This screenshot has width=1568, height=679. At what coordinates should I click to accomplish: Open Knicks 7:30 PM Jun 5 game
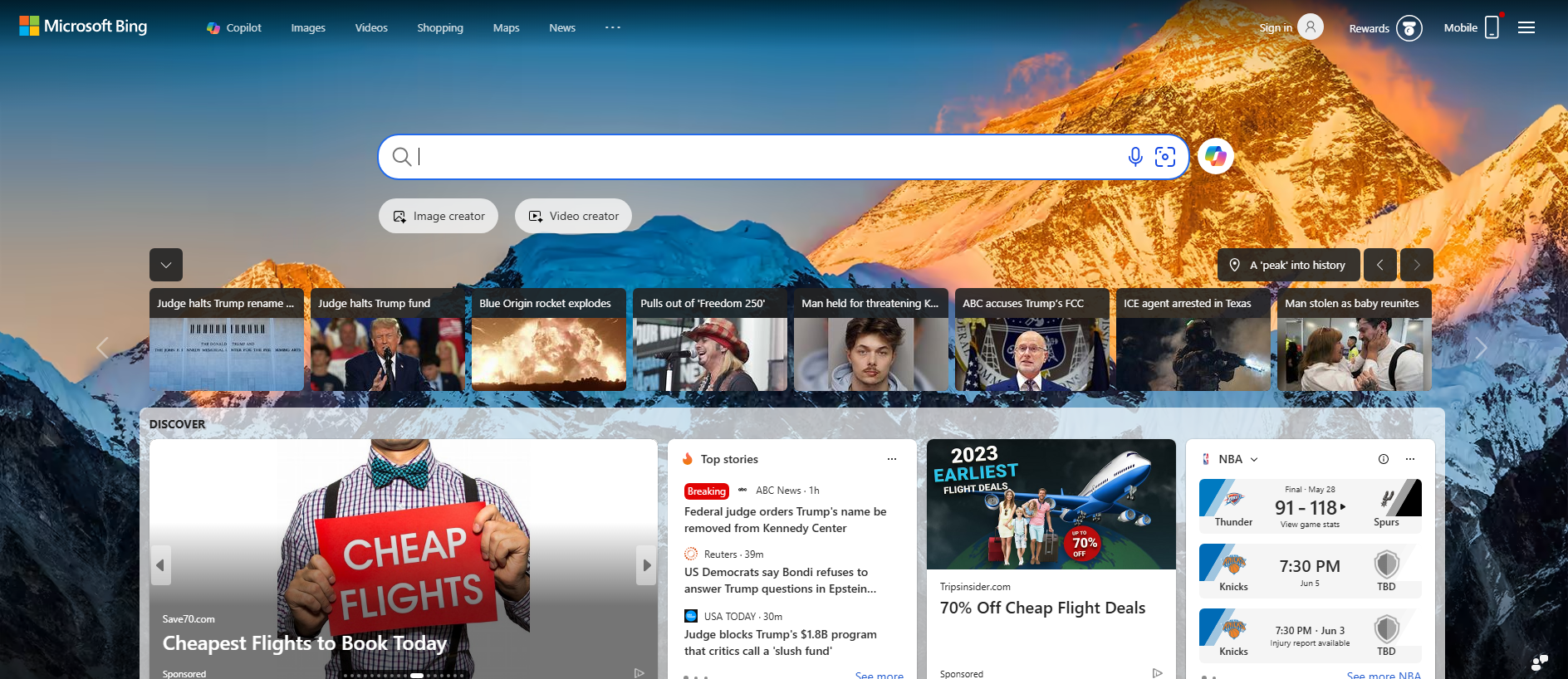pyautogui.click(x=1311, y=571)
